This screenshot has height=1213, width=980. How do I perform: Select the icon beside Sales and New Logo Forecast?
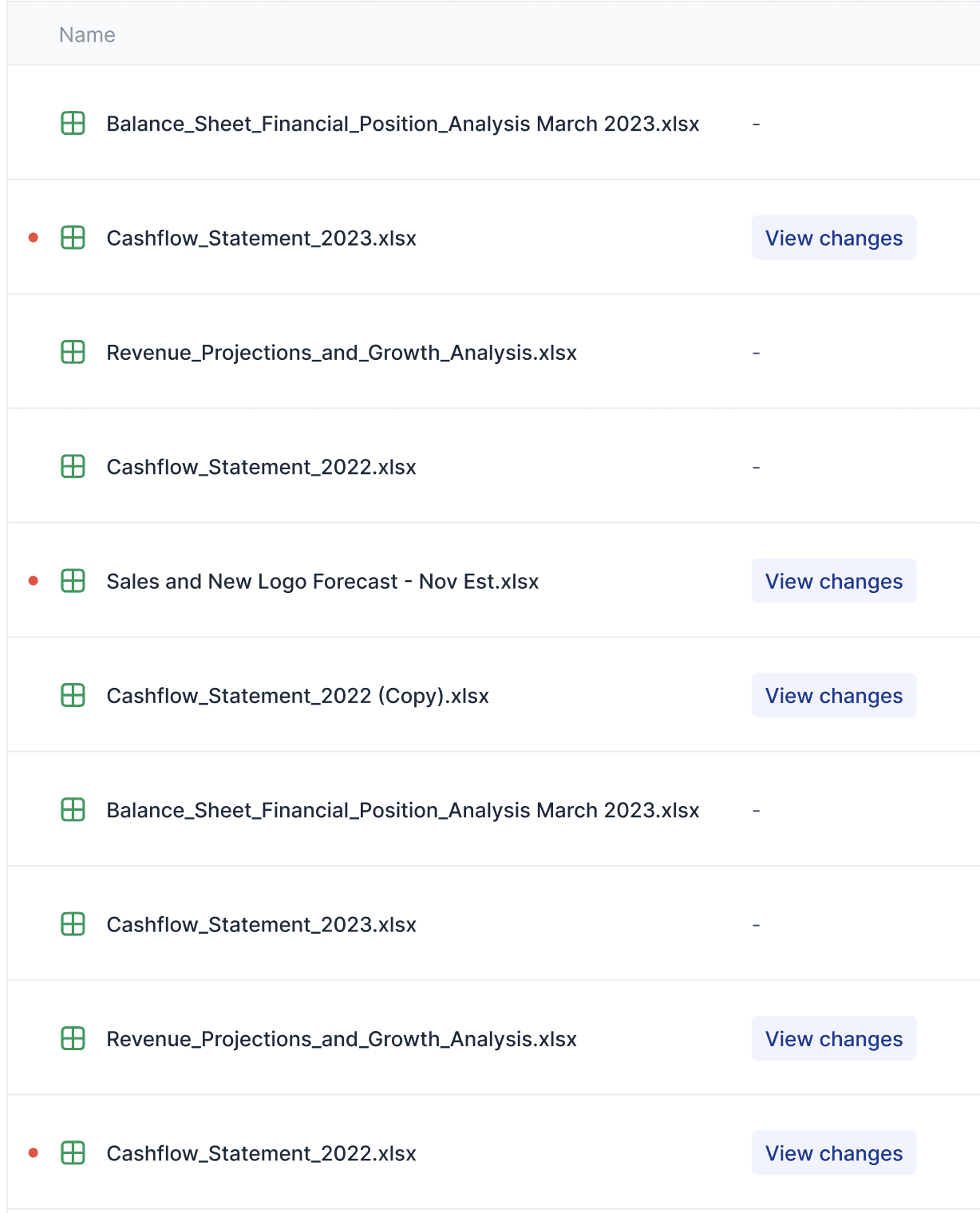click(x=72, y=581)
